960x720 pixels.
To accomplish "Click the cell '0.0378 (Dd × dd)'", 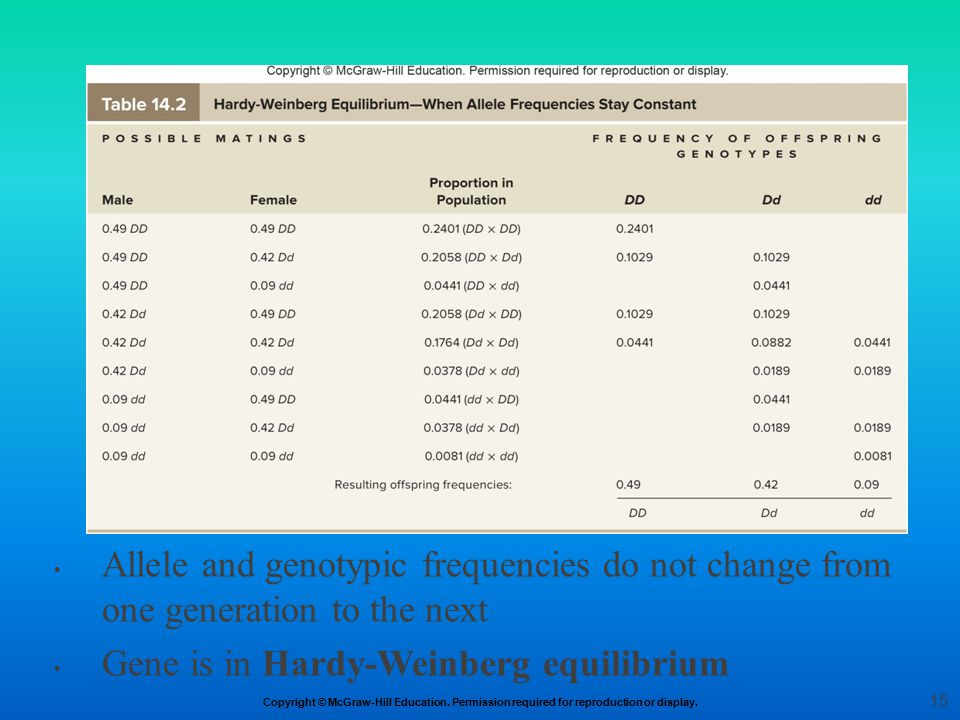I will point(471,370).
